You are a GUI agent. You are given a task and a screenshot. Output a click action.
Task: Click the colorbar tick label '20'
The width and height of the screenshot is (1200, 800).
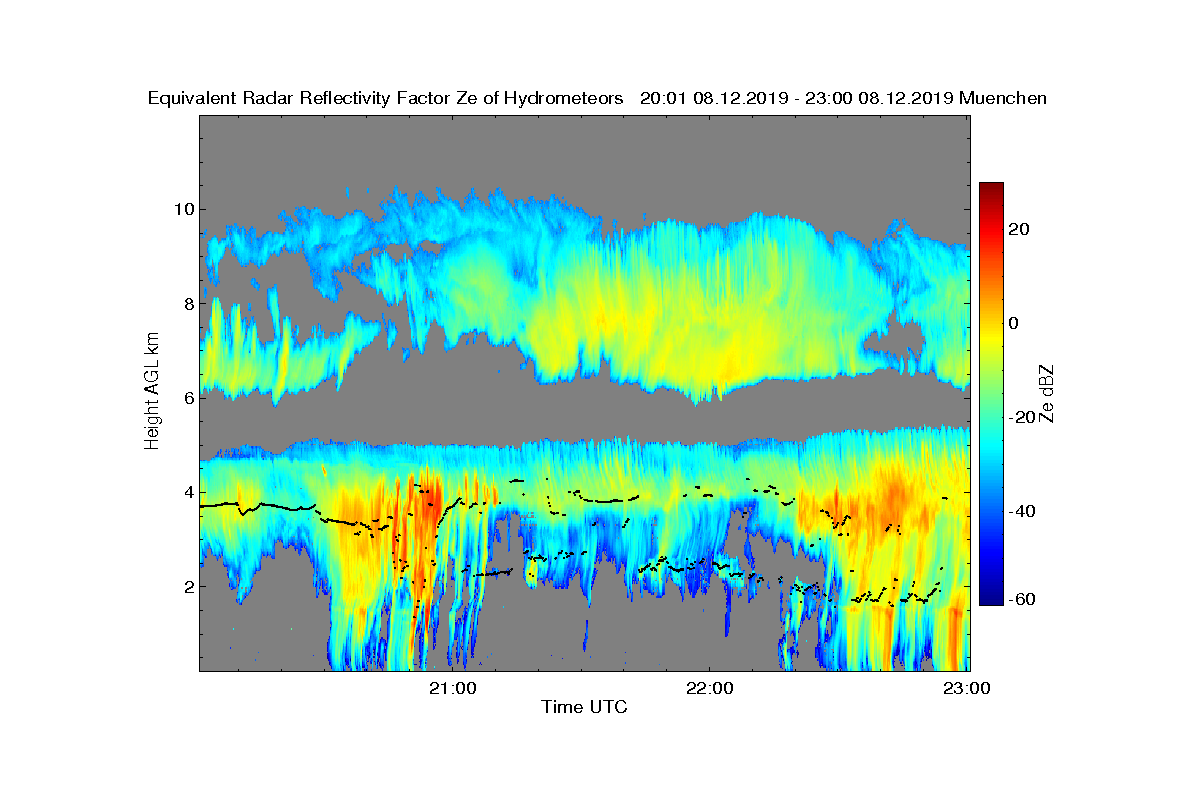coord(1019,229)
